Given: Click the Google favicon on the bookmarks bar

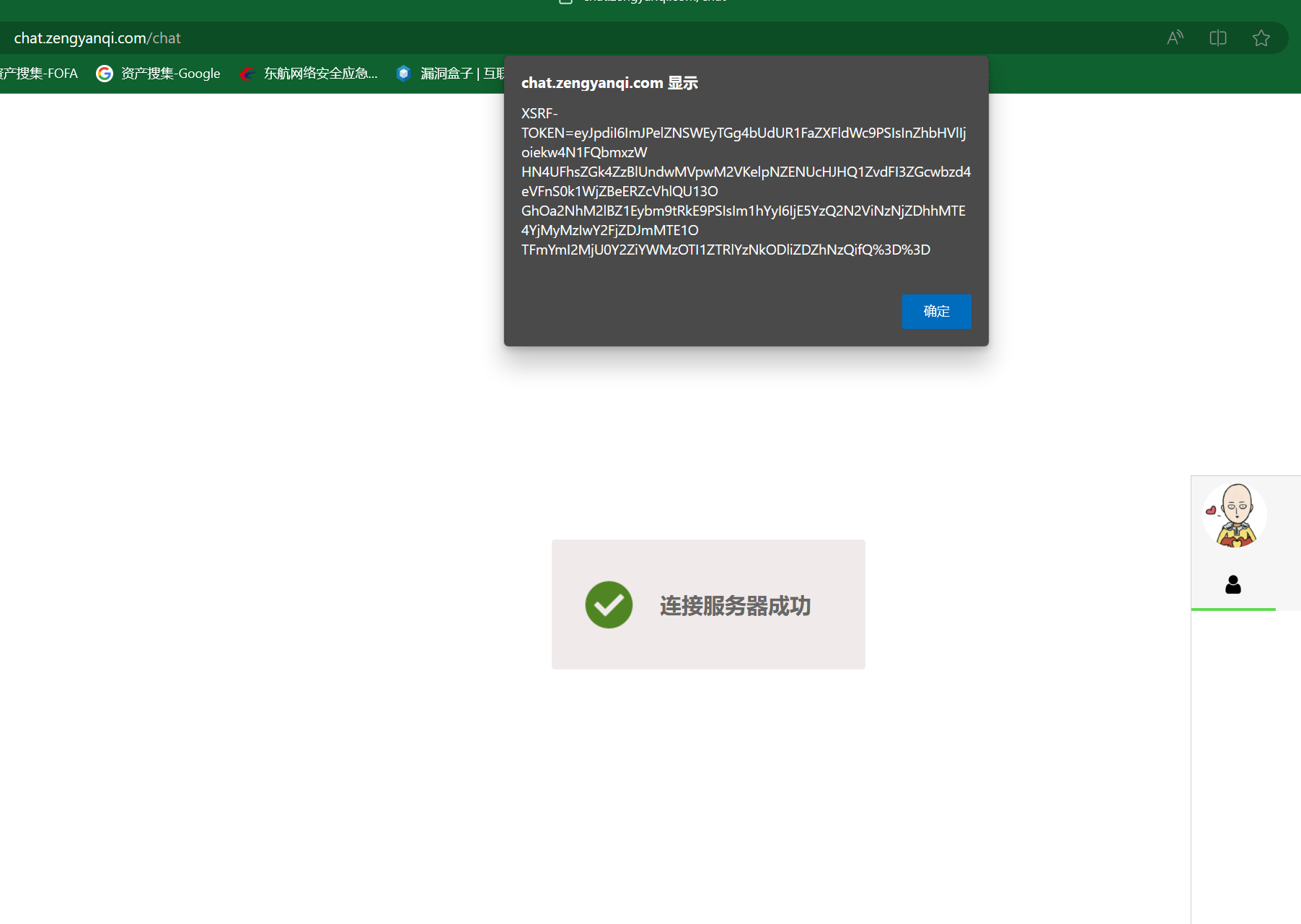Looking at the screenshot, I should (104, 73).
